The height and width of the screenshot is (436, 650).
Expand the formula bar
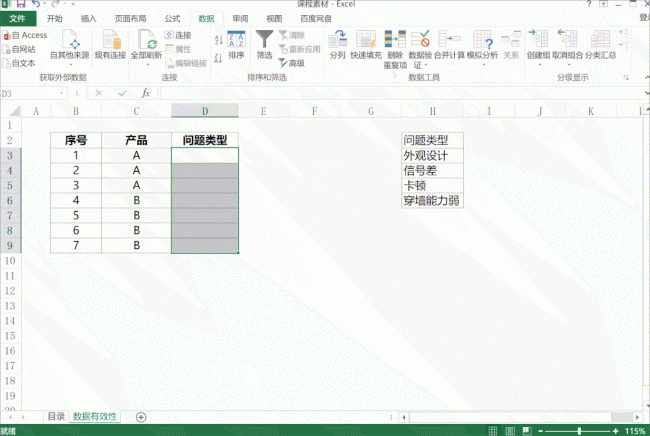coord(646,93)
